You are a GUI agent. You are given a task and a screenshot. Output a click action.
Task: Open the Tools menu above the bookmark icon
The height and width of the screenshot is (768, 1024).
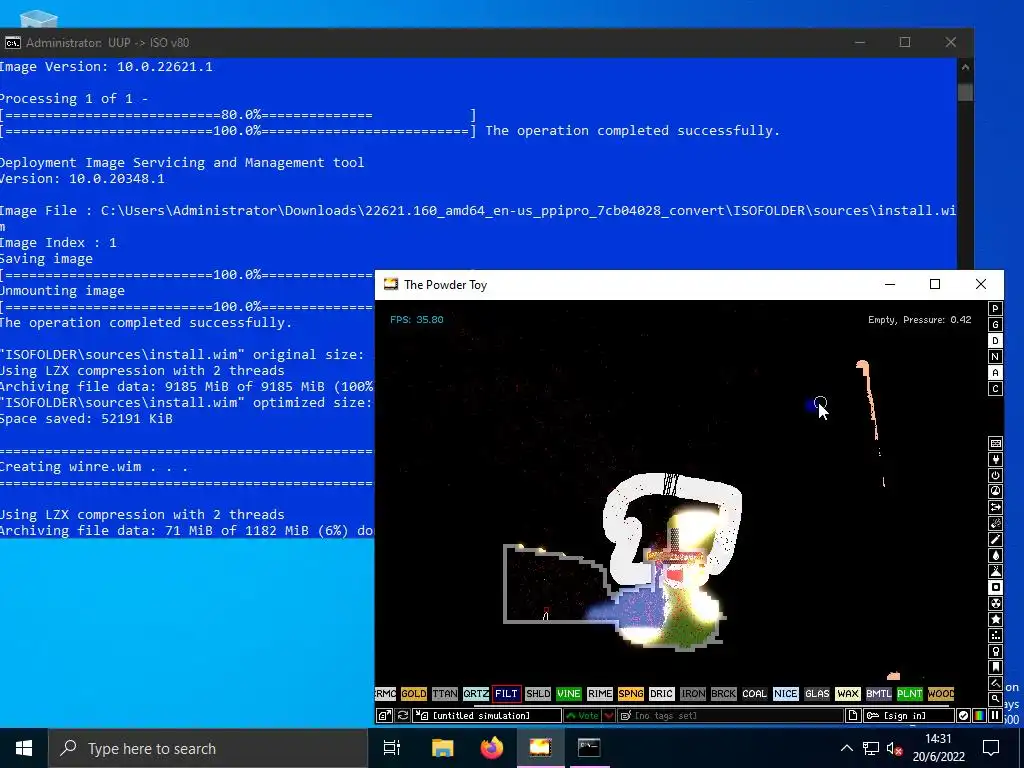(x=995, y=651)
